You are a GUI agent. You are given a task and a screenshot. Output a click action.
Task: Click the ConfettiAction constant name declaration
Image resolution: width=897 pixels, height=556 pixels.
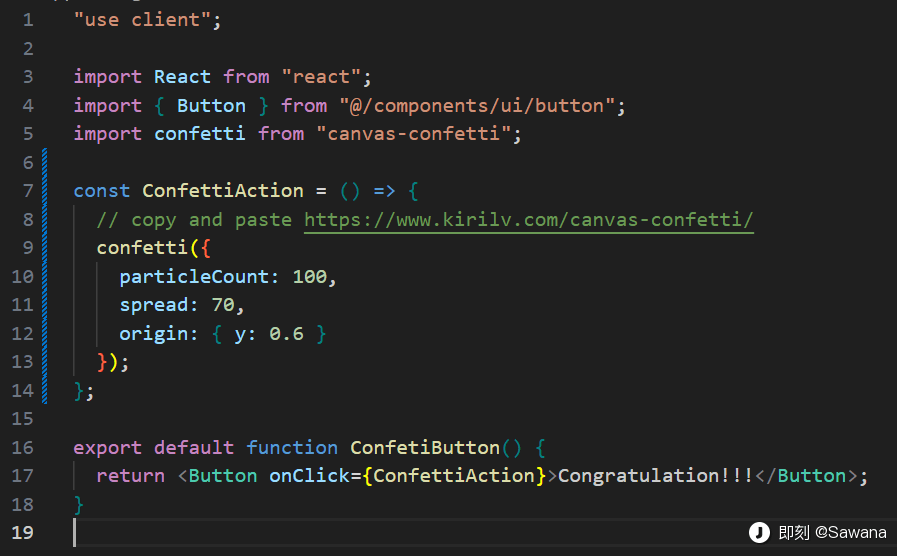tap(222, 190)
